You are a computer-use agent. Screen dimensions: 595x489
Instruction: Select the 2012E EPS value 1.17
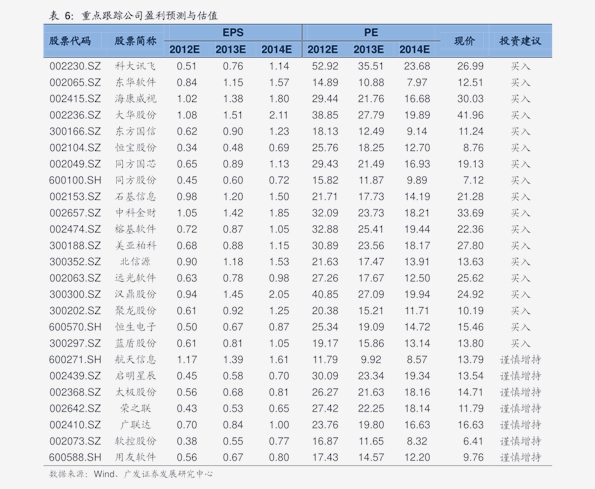187,360
